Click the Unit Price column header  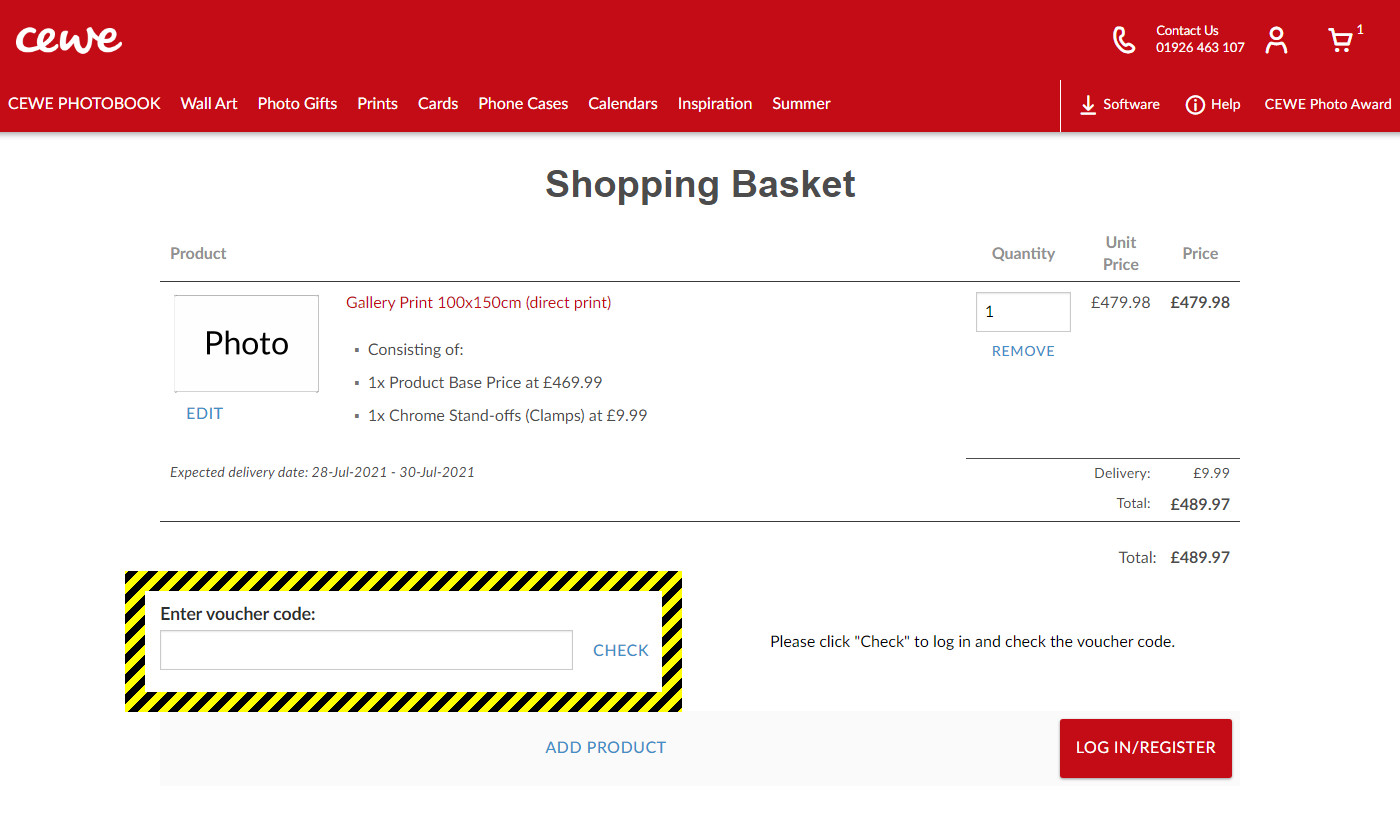click(1121, 253)
